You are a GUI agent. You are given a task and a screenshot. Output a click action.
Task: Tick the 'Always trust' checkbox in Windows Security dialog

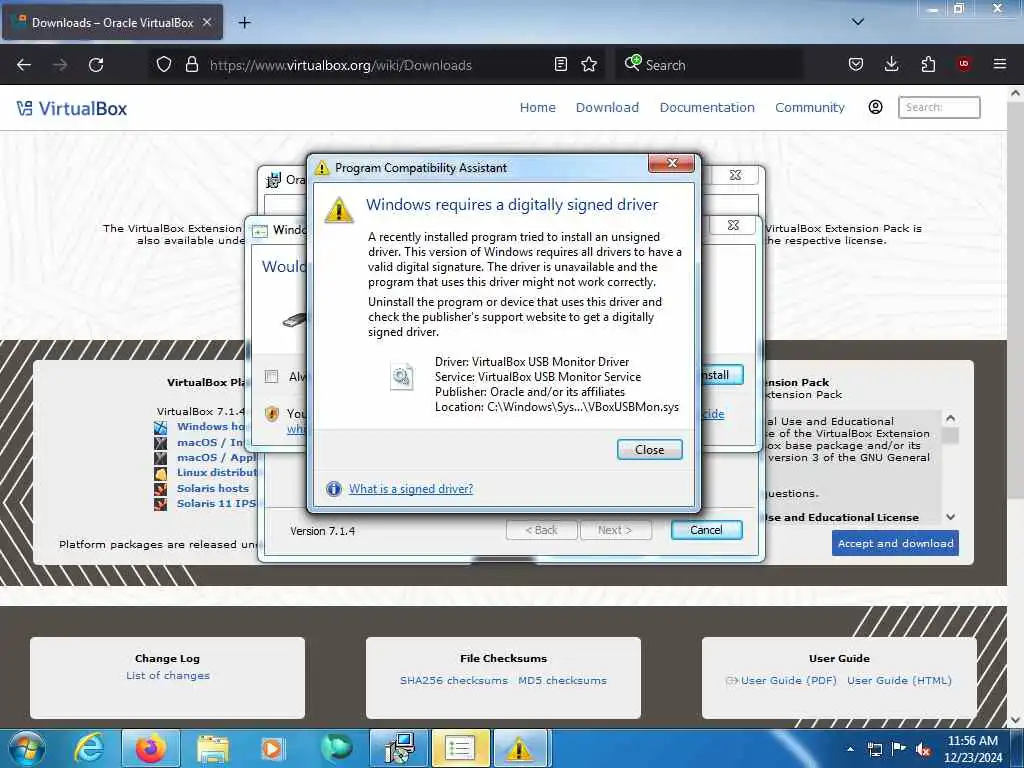(x=271, y=376)
